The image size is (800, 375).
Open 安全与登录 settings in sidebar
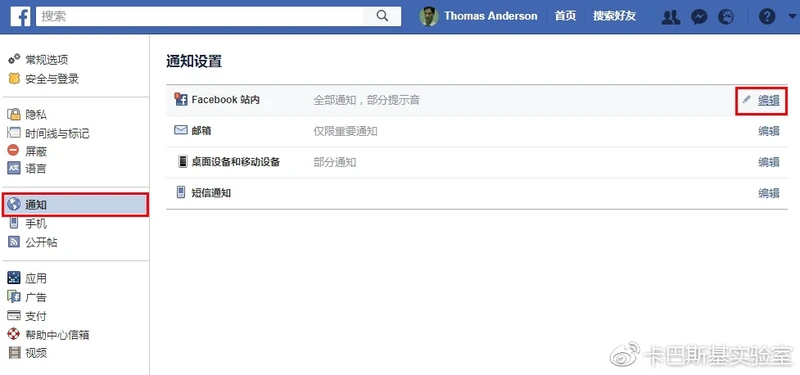(52, 79)
